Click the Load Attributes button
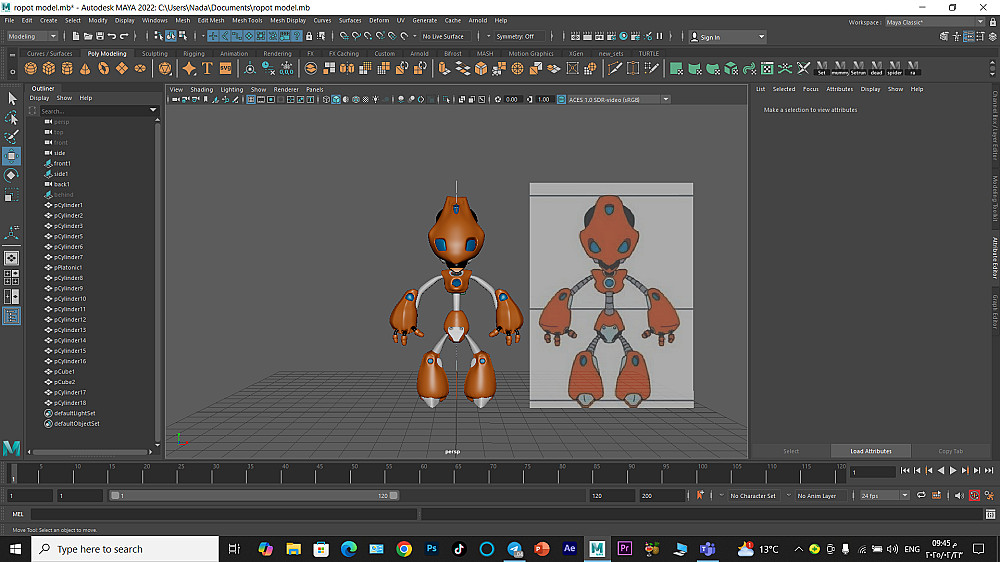This screenshot has width=1000, height=562. point(870,451)
